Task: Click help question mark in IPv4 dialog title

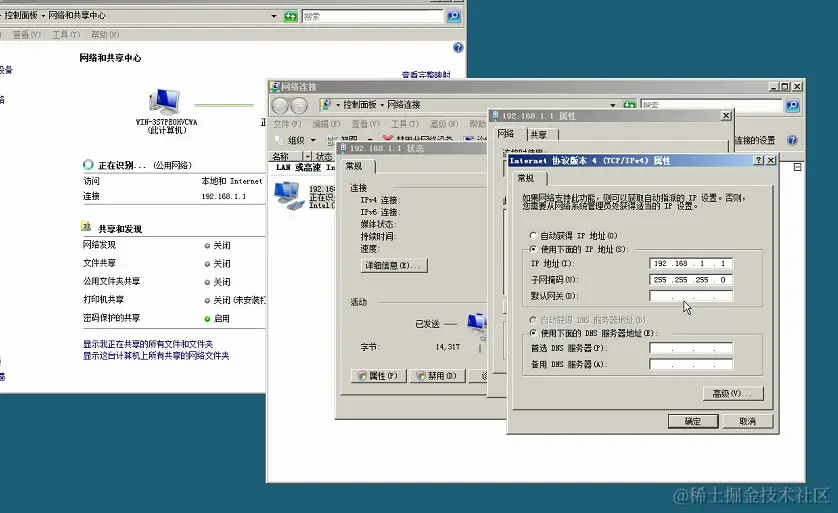Action: [x=758, y=160]
